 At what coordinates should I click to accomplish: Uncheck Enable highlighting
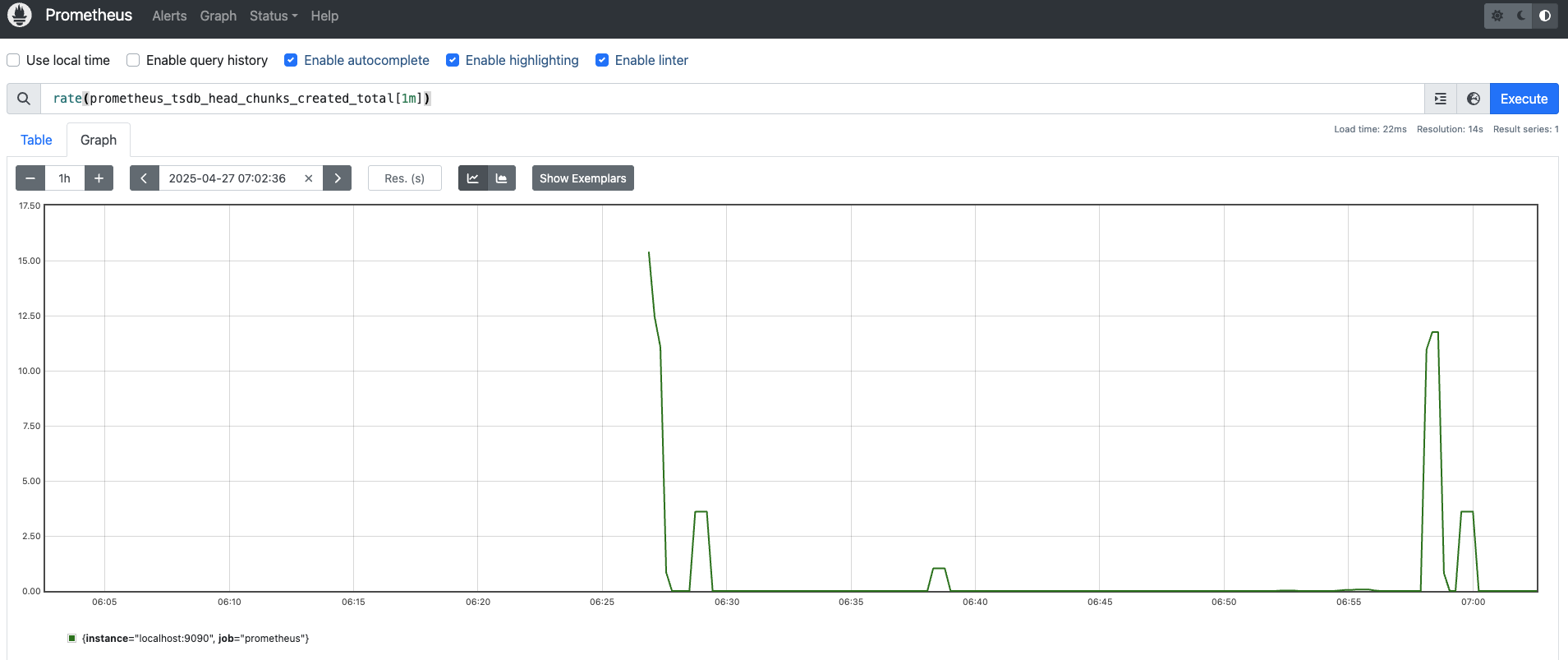tap(453, 60)
